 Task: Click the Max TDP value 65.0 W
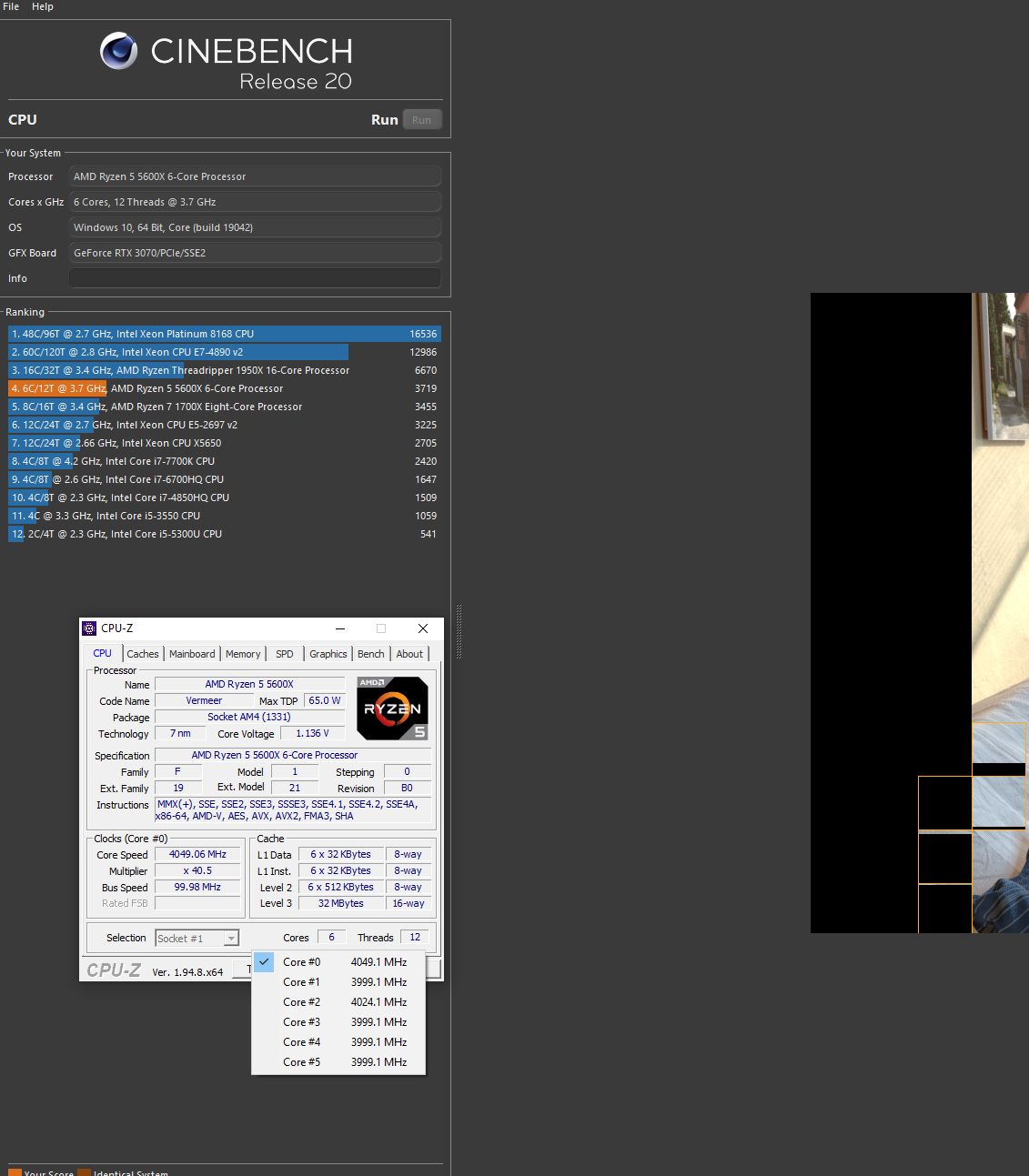[325, 700]
